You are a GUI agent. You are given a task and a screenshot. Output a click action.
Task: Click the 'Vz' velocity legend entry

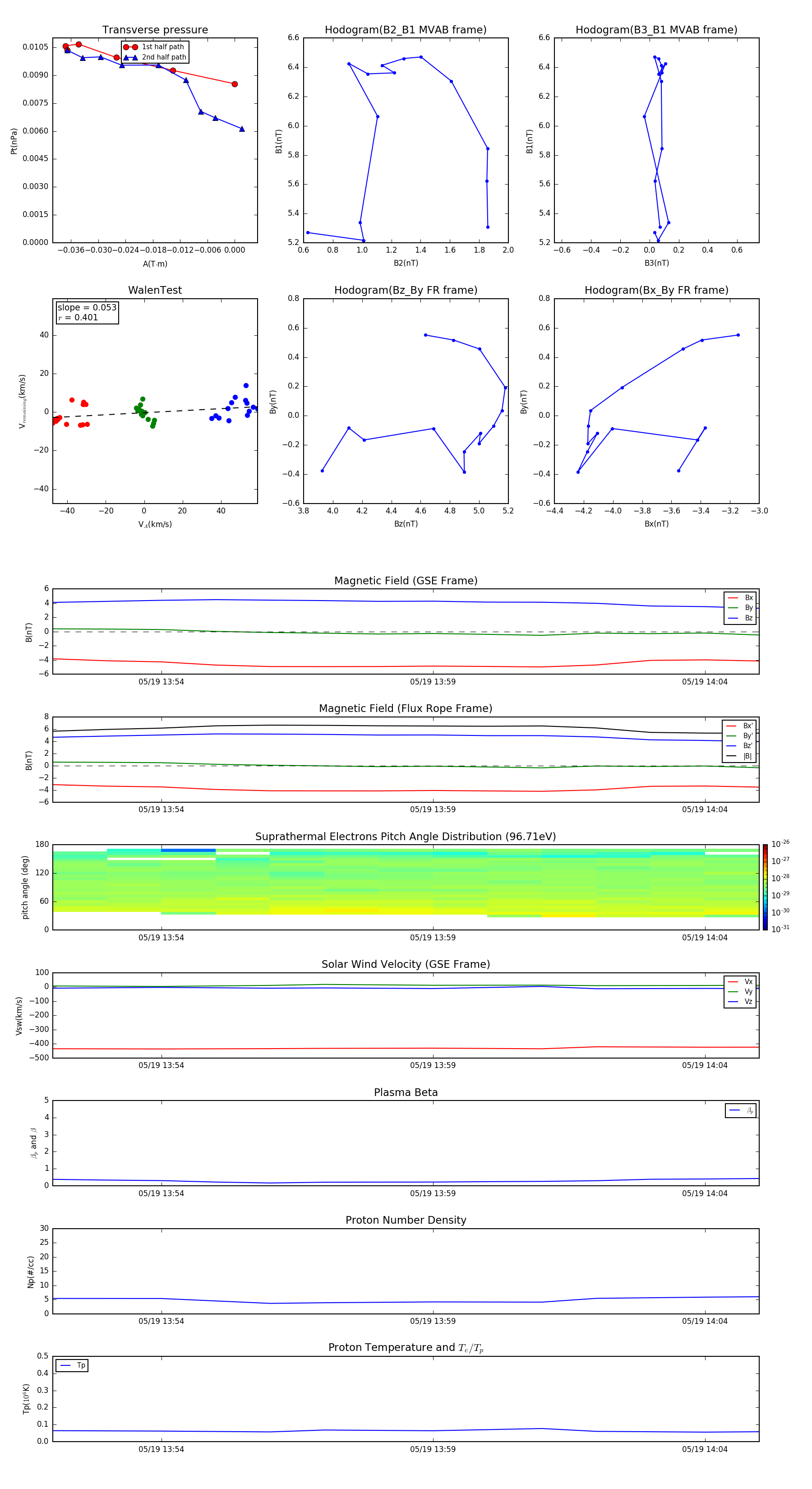click(740, 1002)
